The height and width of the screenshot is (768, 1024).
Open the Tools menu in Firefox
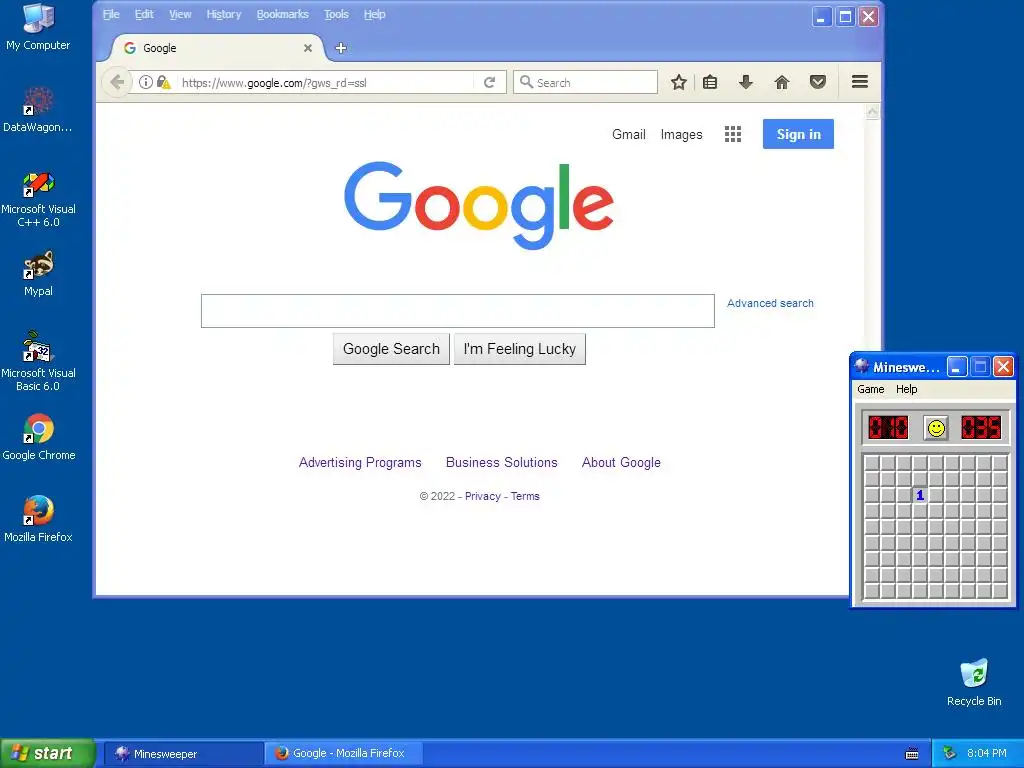(336, 14)
